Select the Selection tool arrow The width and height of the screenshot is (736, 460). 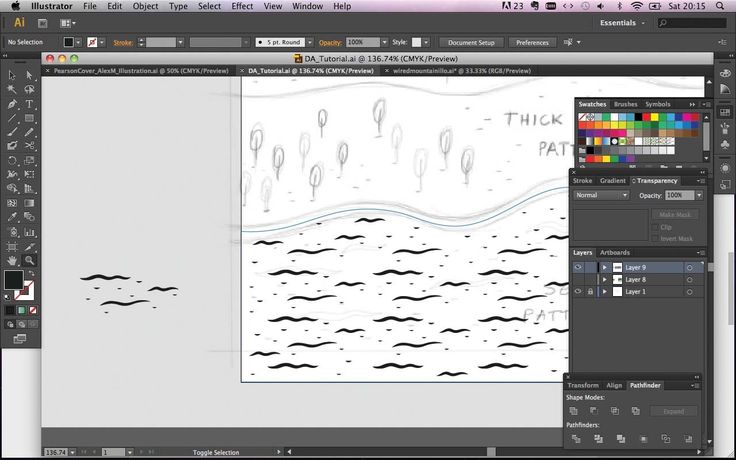[x=12, y=76]
